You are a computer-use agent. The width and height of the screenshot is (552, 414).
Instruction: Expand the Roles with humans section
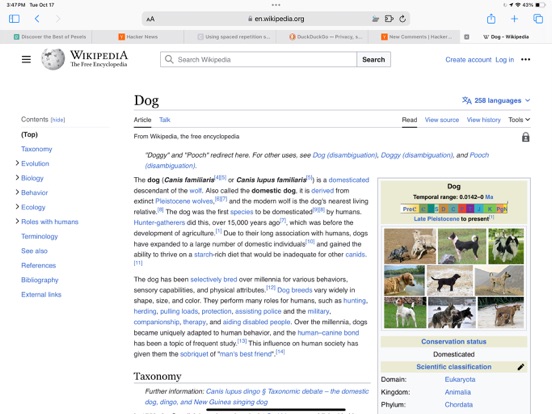click(x=17, y=221)
